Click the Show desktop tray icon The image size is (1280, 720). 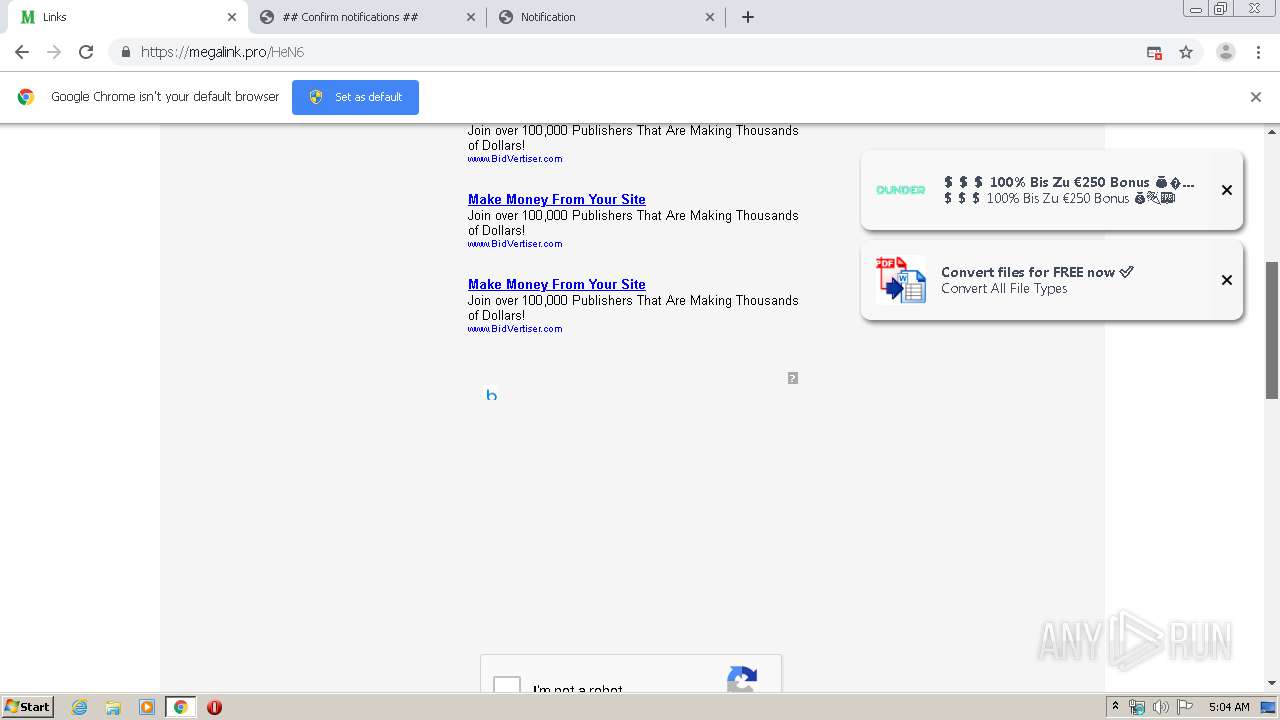(1269, 707)
